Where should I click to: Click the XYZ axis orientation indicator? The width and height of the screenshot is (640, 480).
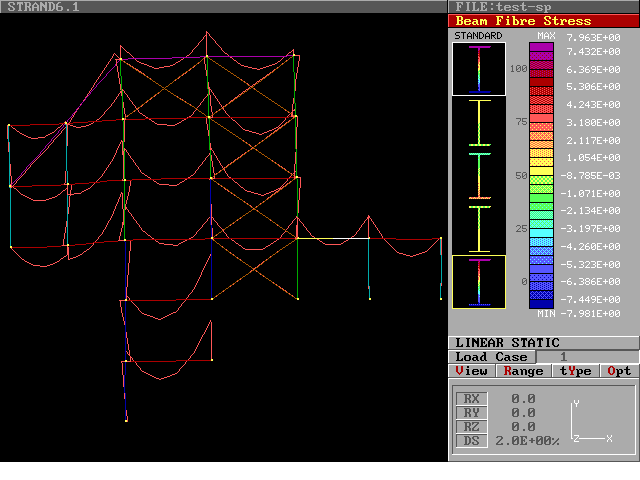coord(590,422)
